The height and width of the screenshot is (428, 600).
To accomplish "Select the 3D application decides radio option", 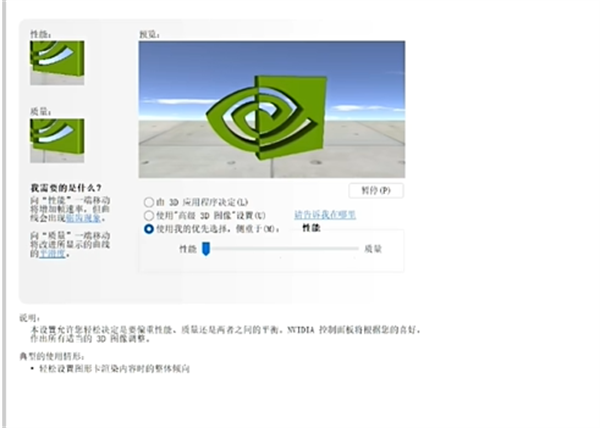I will click(x=149, y=202).
